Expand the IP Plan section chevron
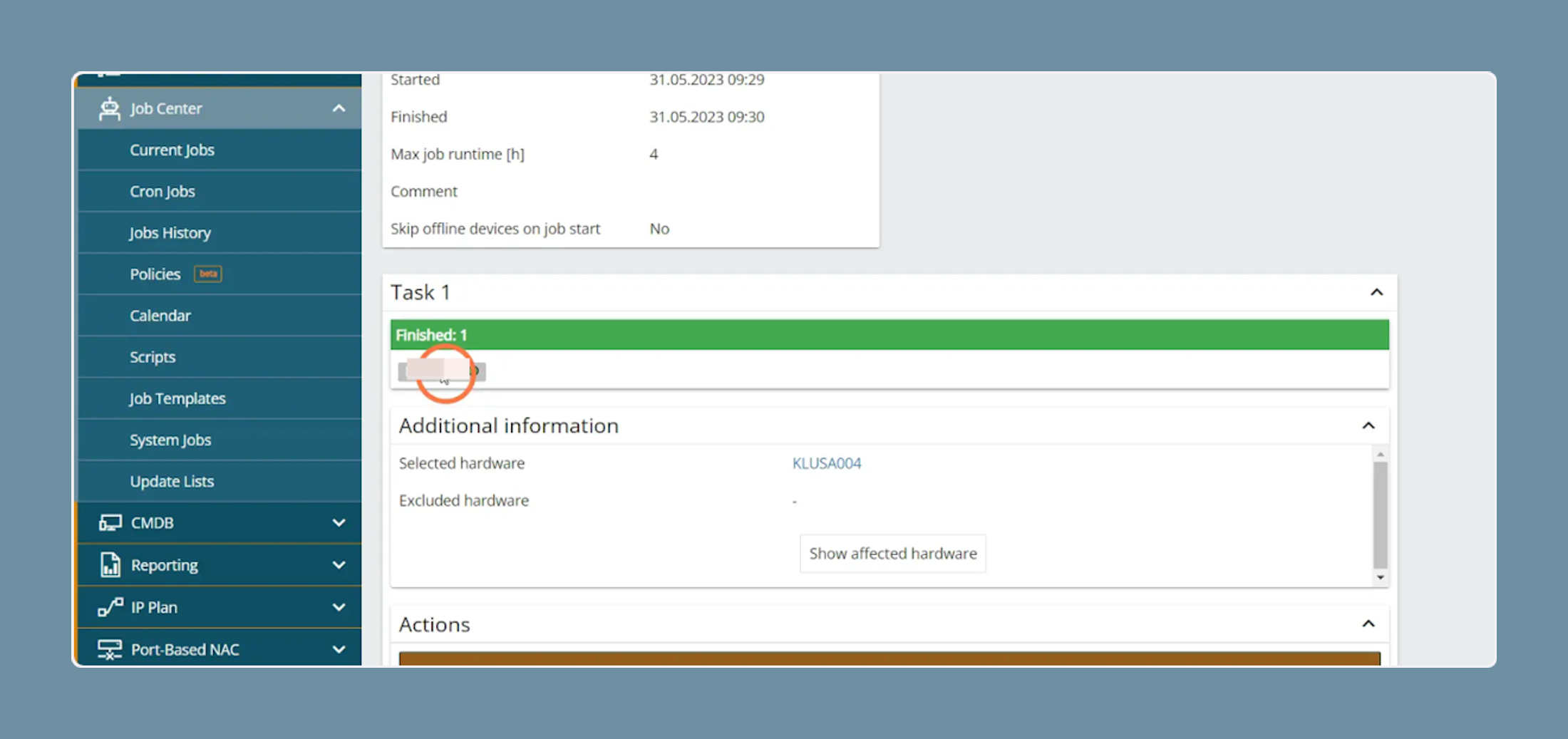Viewport: 1568px width, 739px height. click(339, 607)
